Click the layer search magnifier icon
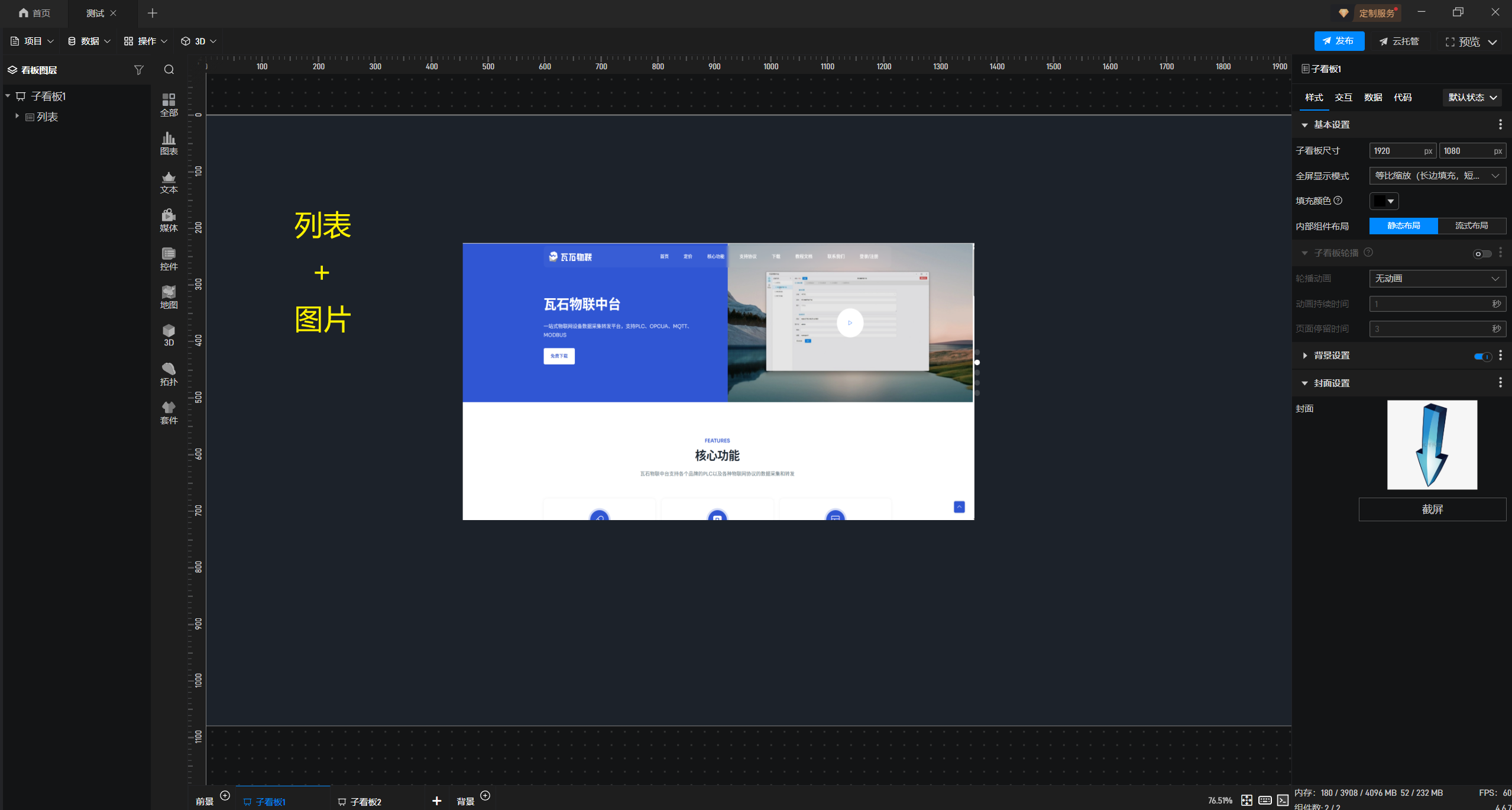1512x810 pixels. click(x=169, y=70)
